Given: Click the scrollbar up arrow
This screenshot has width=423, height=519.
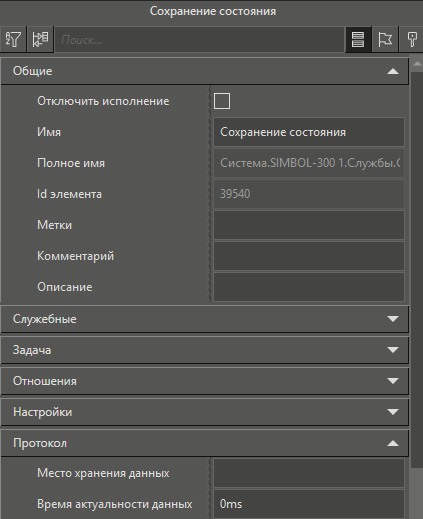Looking at the screenshot, I should pos(417,64).
